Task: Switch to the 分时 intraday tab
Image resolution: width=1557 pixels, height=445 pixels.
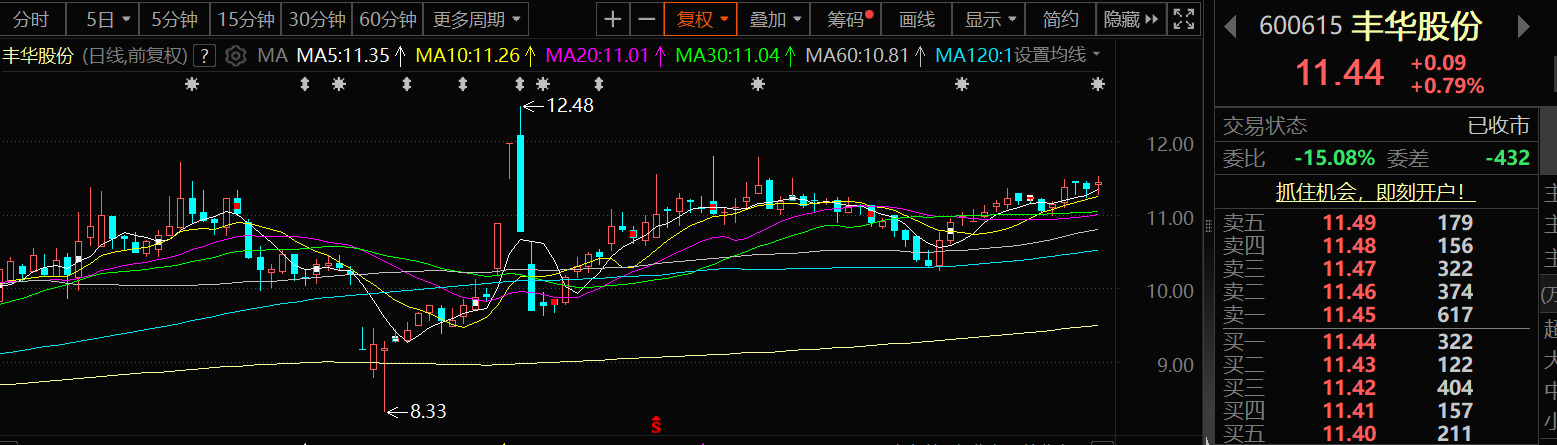Action: [32, 19]
